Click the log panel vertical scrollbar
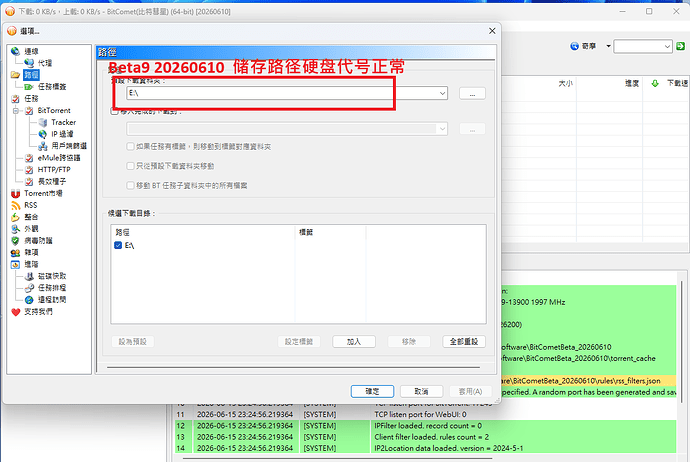This screenshot has width=690, height=462. (x=682, y=343)
